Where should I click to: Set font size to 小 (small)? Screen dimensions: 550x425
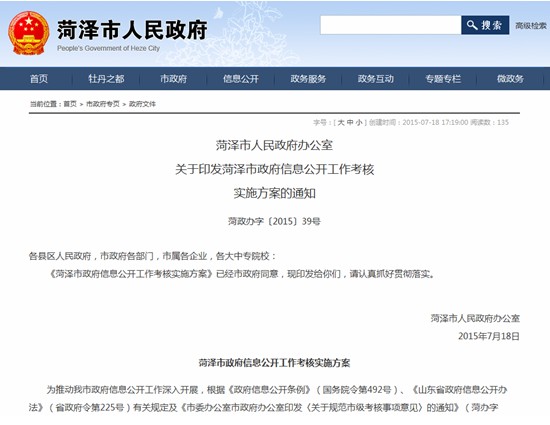(359, 122)
